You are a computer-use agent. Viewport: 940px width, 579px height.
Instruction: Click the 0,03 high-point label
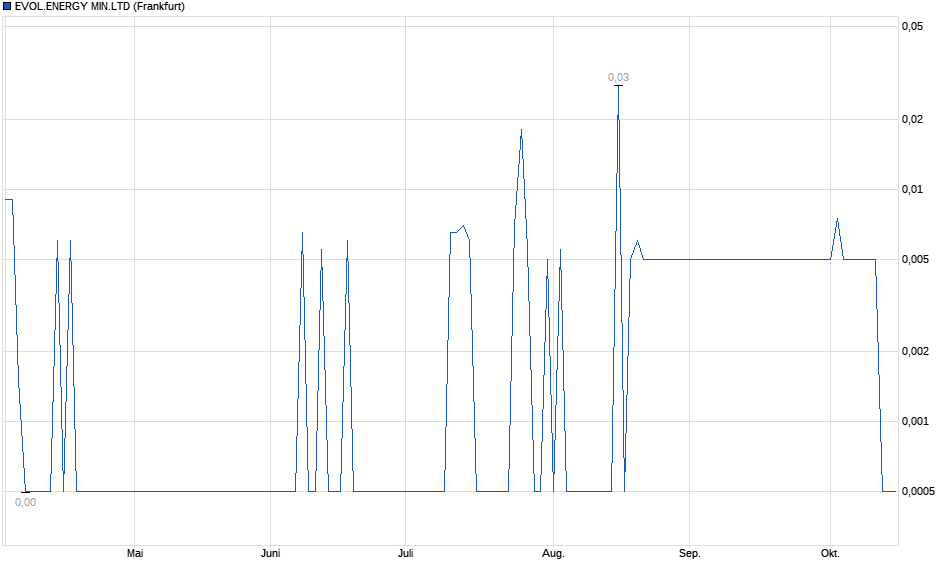[618, 77]
